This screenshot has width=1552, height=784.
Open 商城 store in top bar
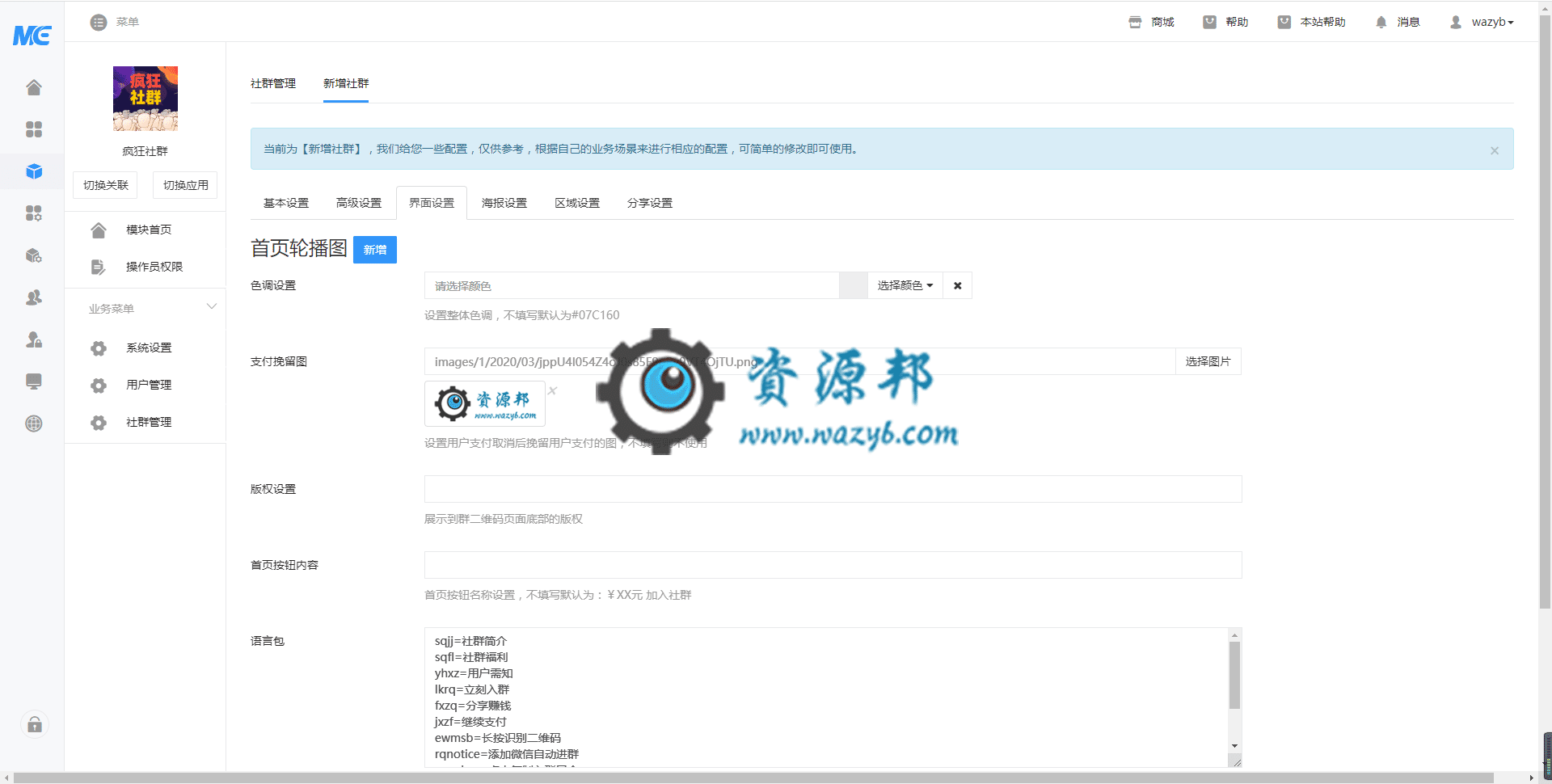[1151, 22]
